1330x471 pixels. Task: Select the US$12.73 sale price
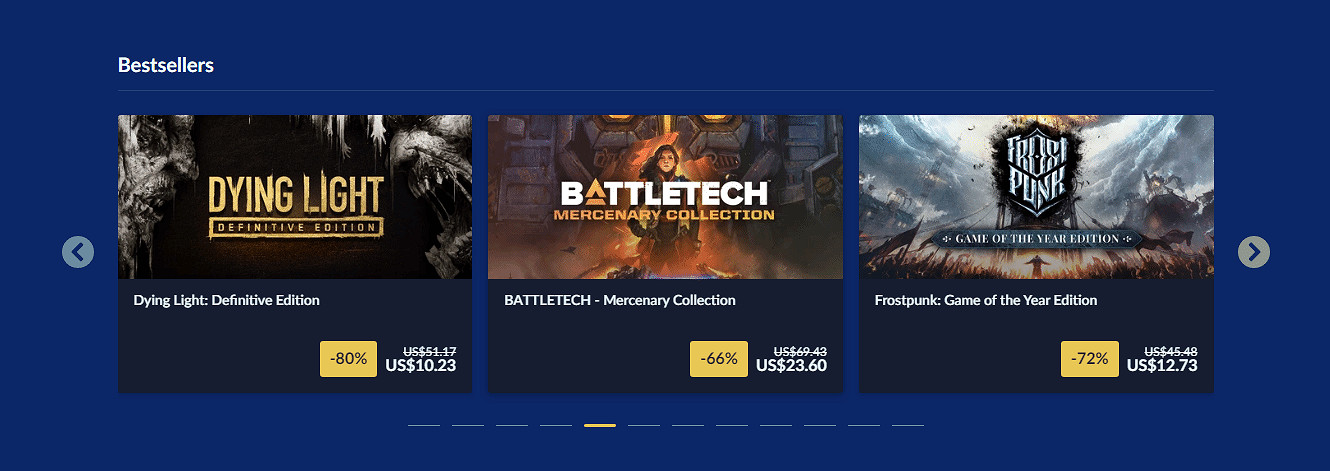(1162, 366)
